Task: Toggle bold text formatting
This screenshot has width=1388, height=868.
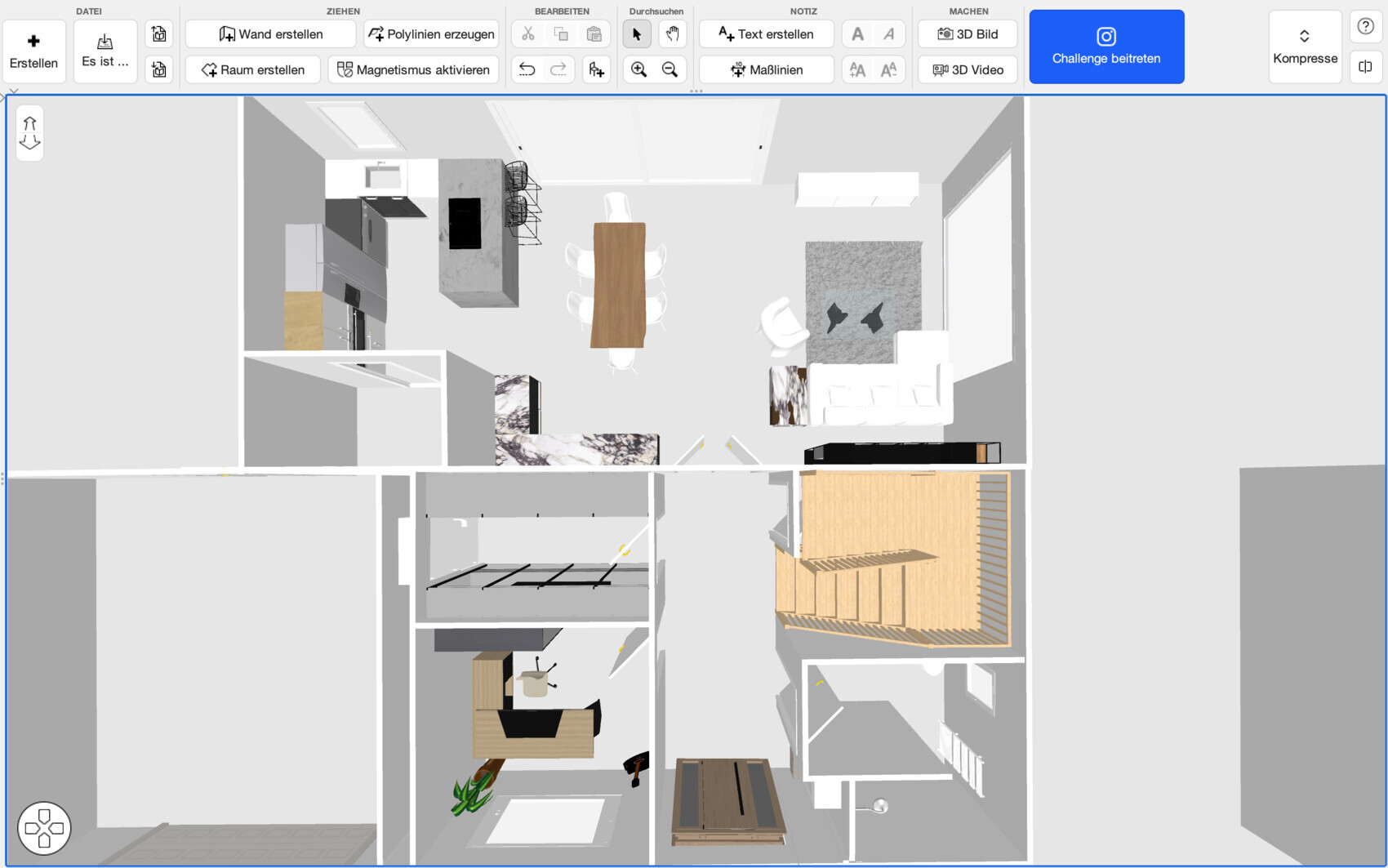Action: (x=857, y=34)
